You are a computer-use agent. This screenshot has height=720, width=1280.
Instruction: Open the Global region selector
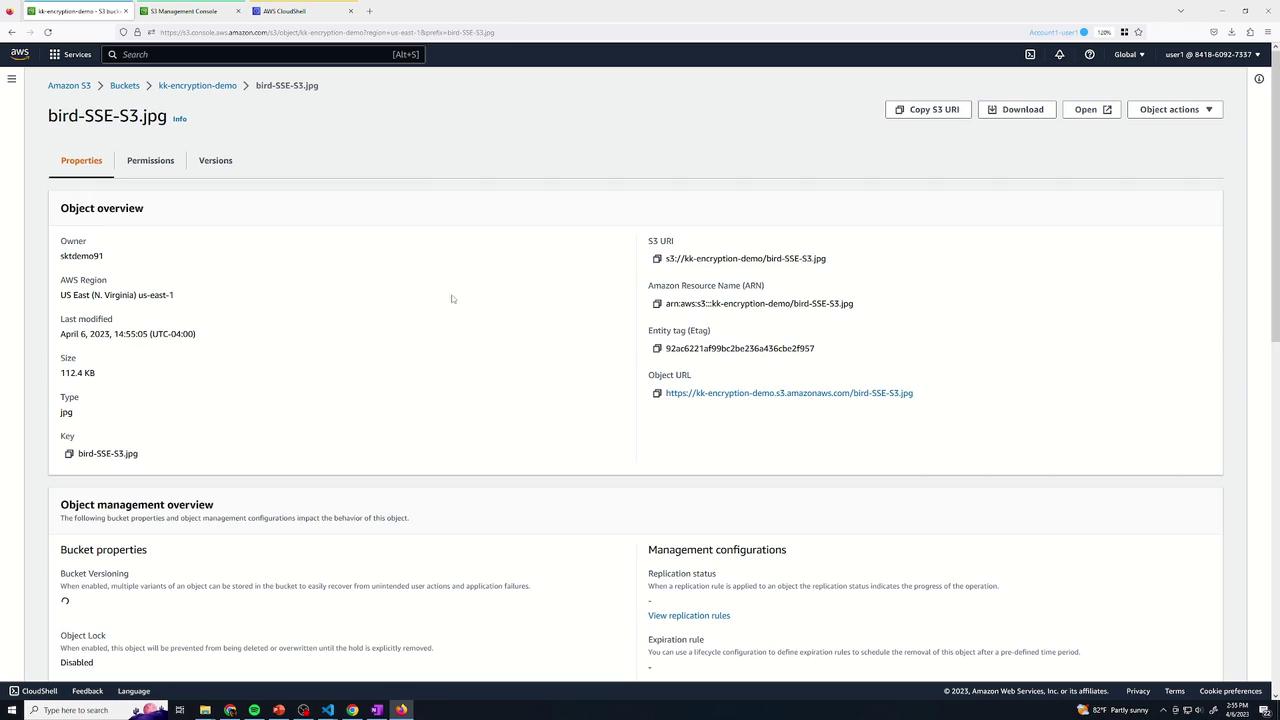coord(1129,54)
